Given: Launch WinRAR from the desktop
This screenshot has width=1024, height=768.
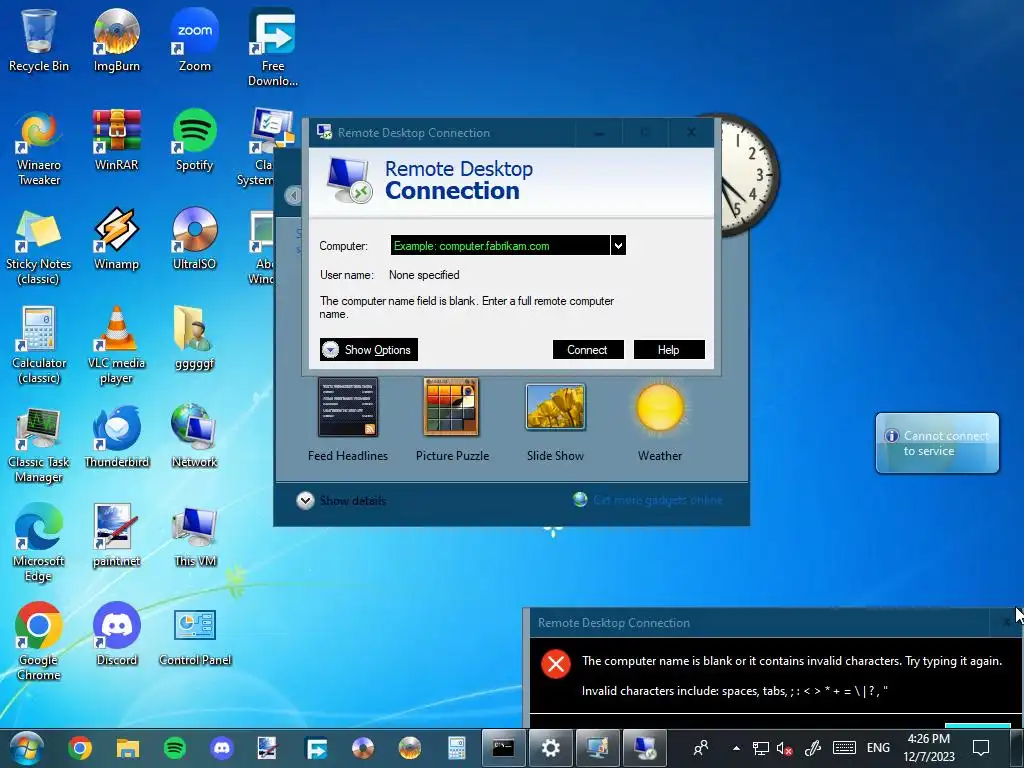Looking at the screenshot, I should pos(116,140).
